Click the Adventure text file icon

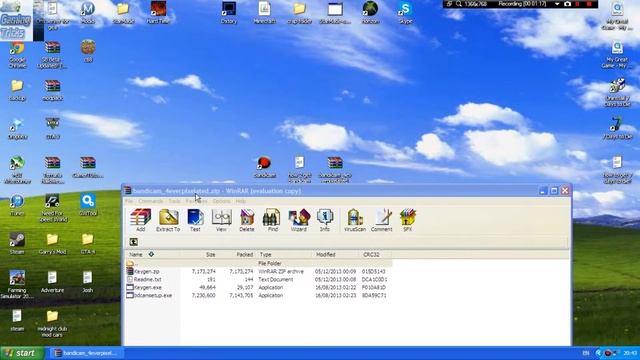click(53, 282)
